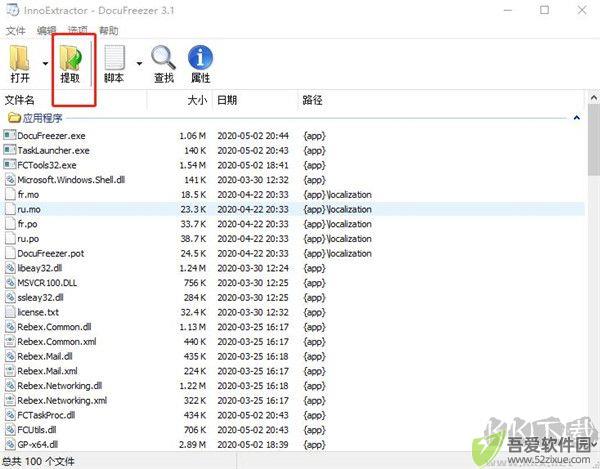
Task: Click the vertical scrollbar thumb
Action: 593,140
